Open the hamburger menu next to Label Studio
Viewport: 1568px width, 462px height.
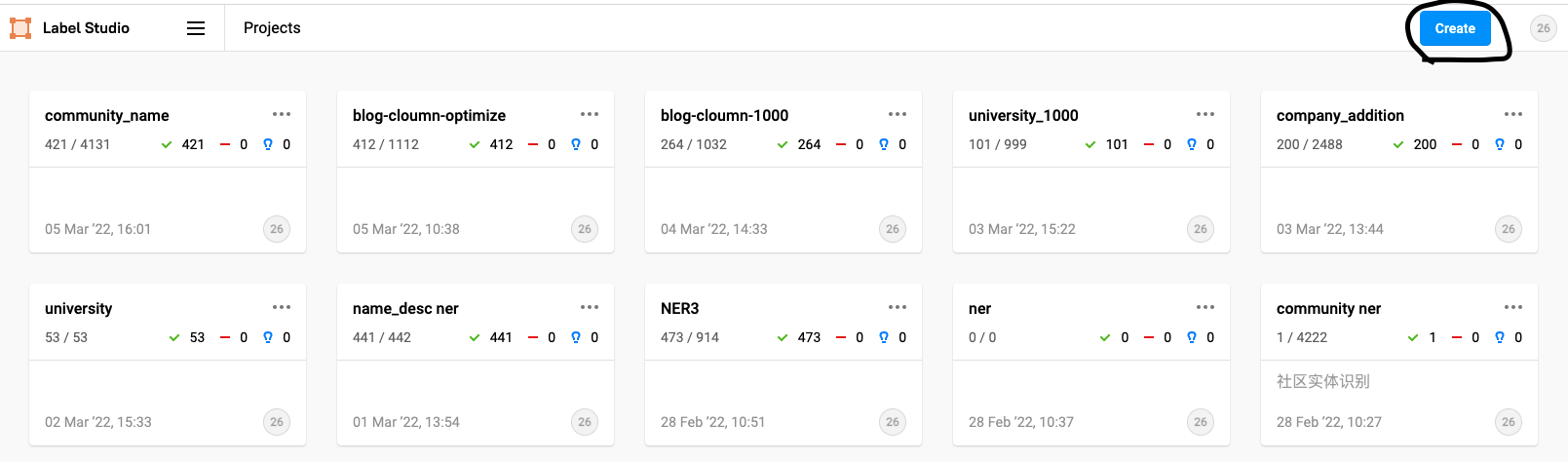(x=196, y=28)
